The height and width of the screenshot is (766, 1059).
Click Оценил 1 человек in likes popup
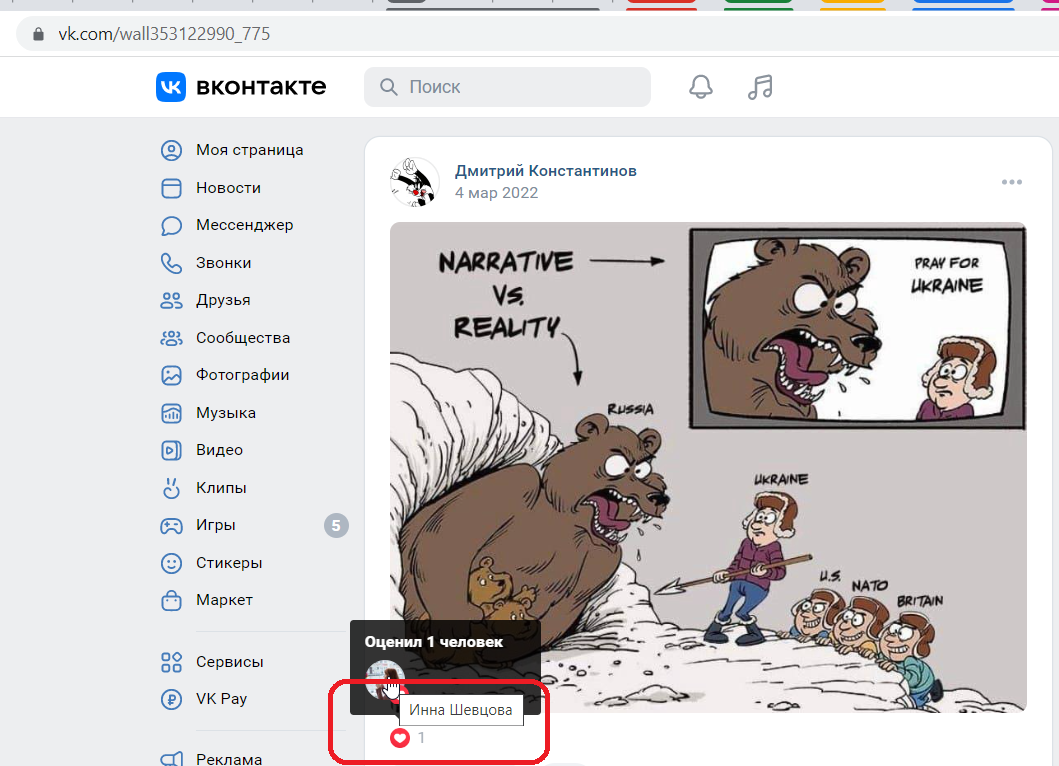point(434,642)
